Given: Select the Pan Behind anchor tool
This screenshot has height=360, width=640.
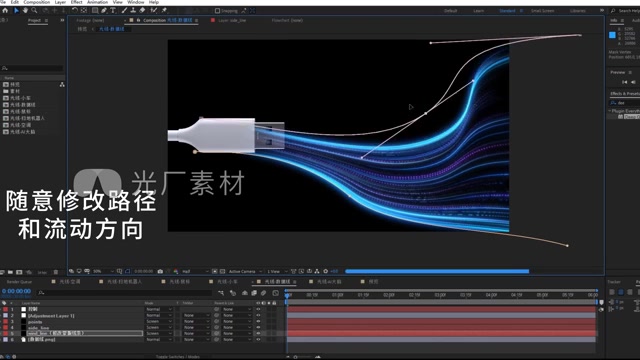Looking at the screenshot, I should (84, 10).
